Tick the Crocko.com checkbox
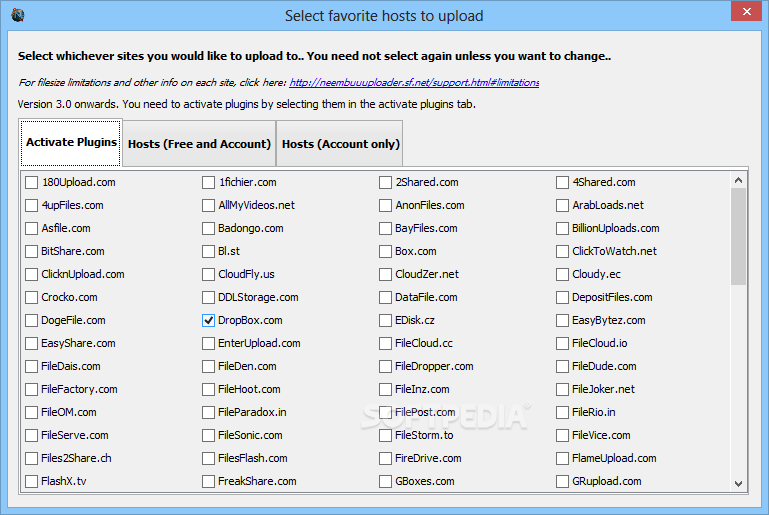 [31, 298]
